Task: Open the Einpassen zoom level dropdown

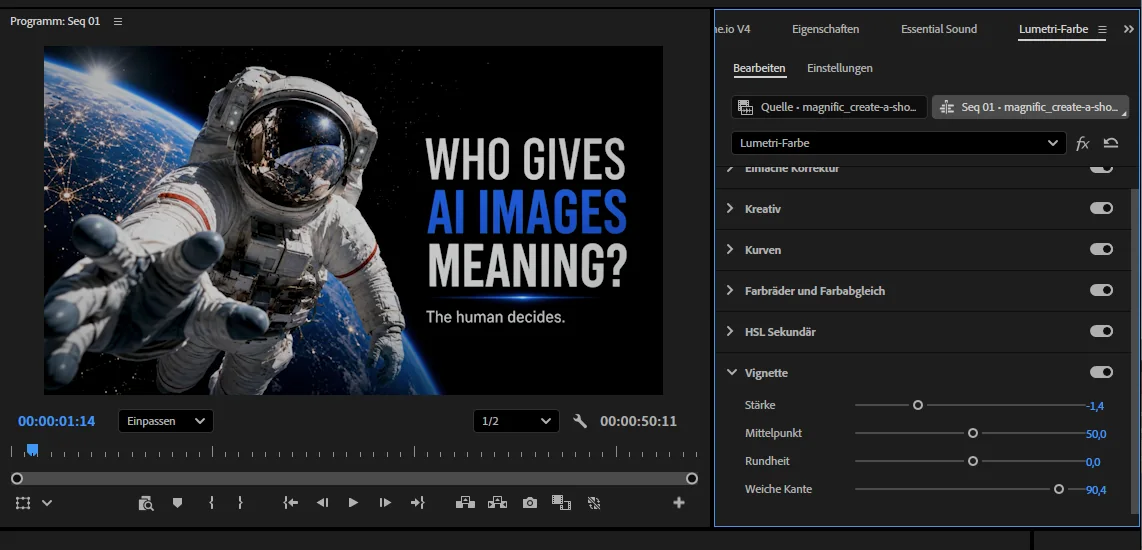Action: coord(165,421)
